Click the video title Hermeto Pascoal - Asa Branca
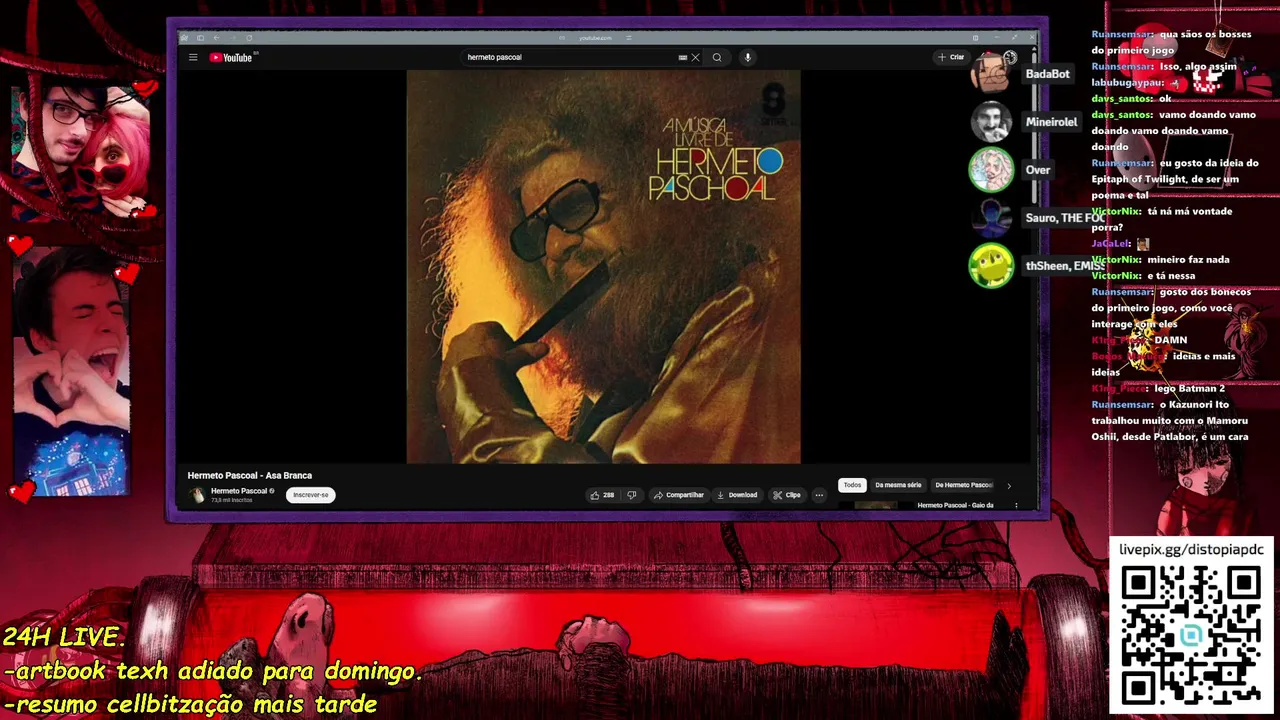This screenshot has height=720, width=1280. pos(250,476)
